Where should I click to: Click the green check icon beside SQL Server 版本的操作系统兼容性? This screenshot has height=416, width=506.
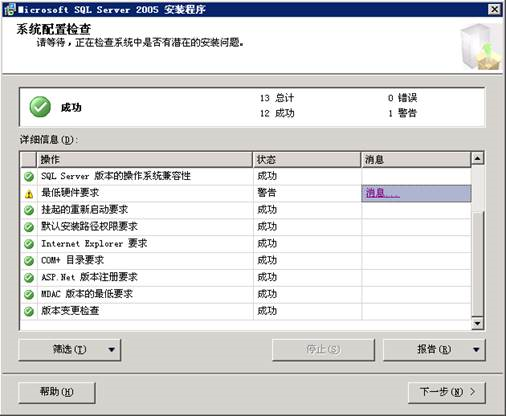tap(29, 176)
